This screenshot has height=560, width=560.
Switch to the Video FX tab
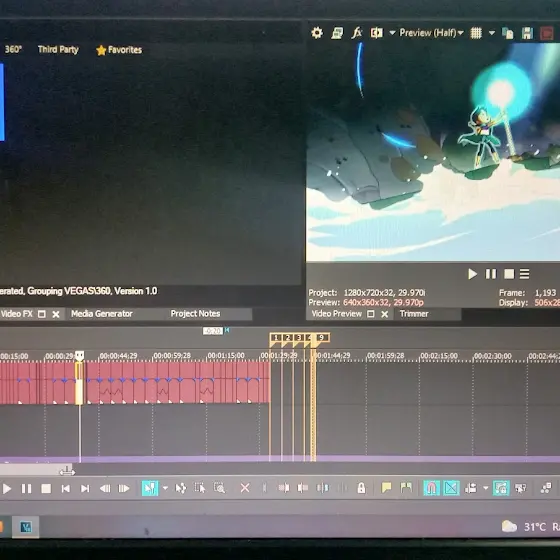pos(16,314)
